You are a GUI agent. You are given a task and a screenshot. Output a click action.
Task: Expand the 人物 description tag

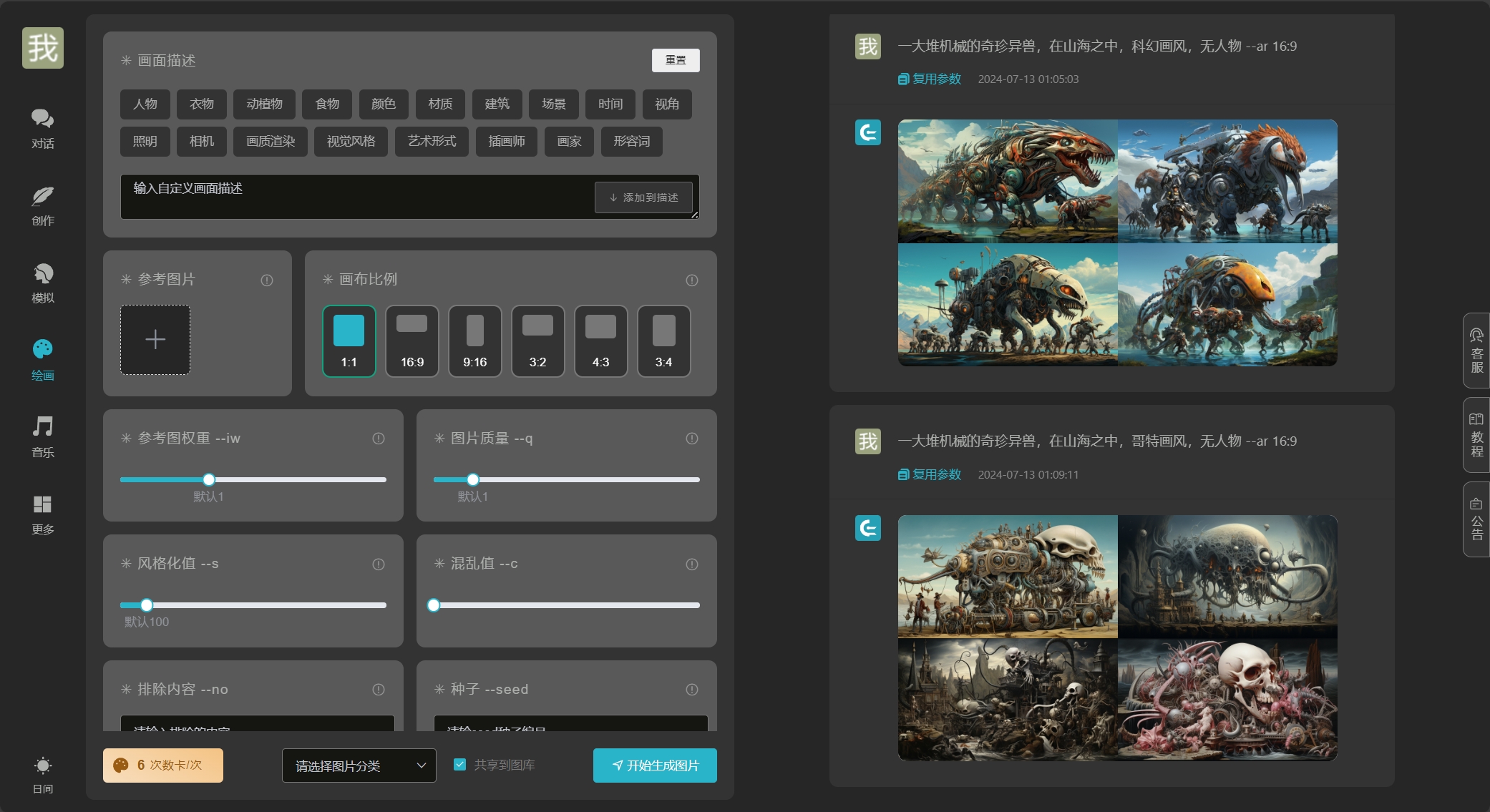pos(145,104)
